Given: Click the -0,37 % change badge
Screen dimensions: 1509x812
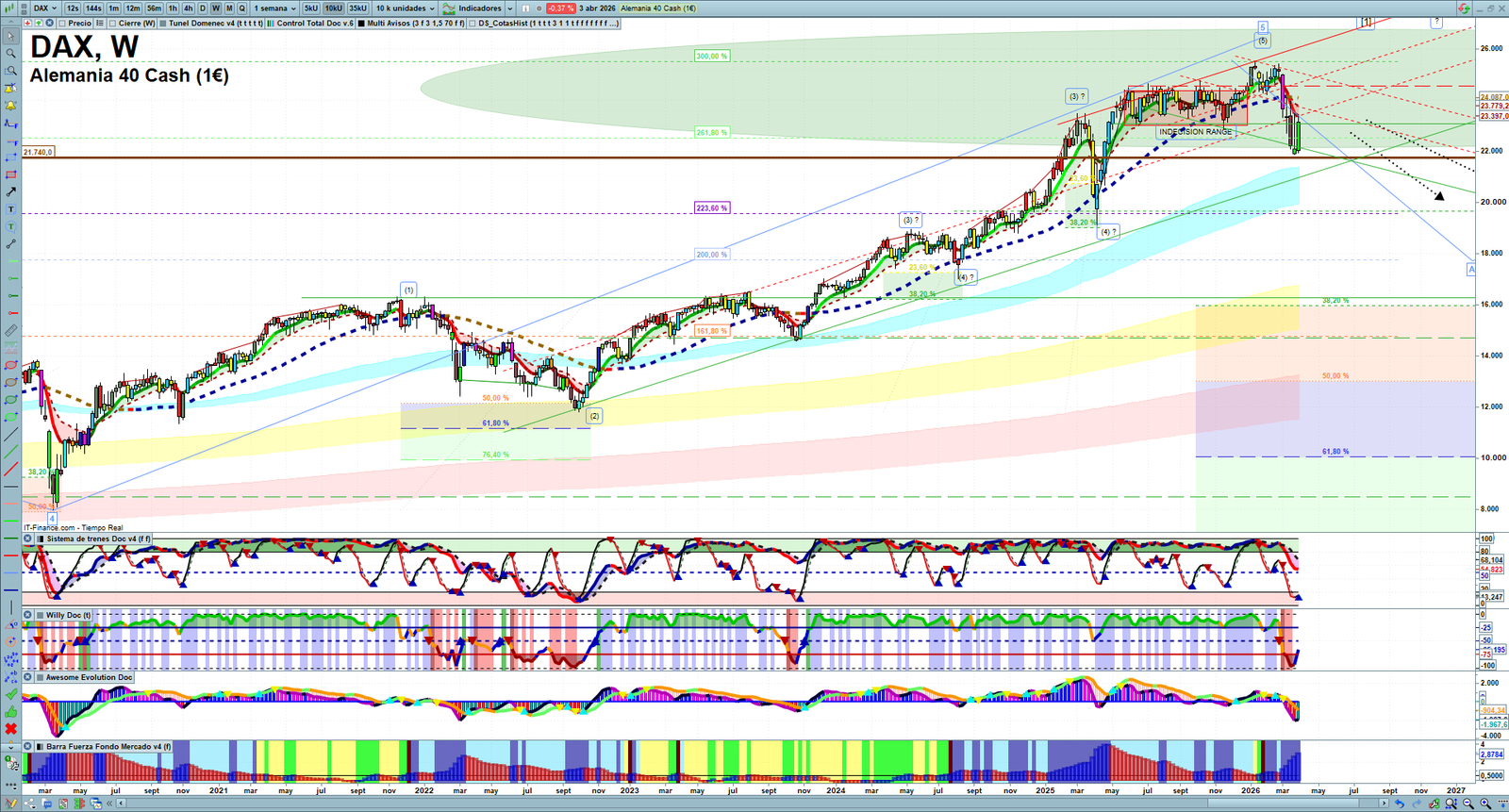Looking at the screenshot, I should pyautogui.click(x=560, y=8).
